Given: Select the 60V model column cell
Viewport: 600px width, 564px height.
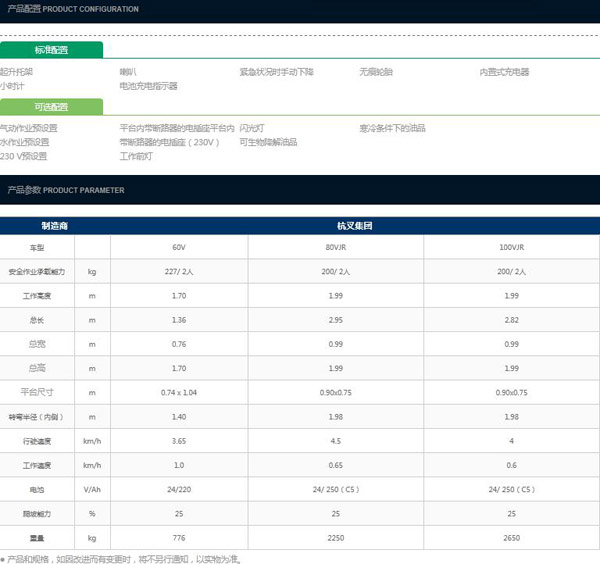Looking at the screenshot, I should (x=178, y=246).
